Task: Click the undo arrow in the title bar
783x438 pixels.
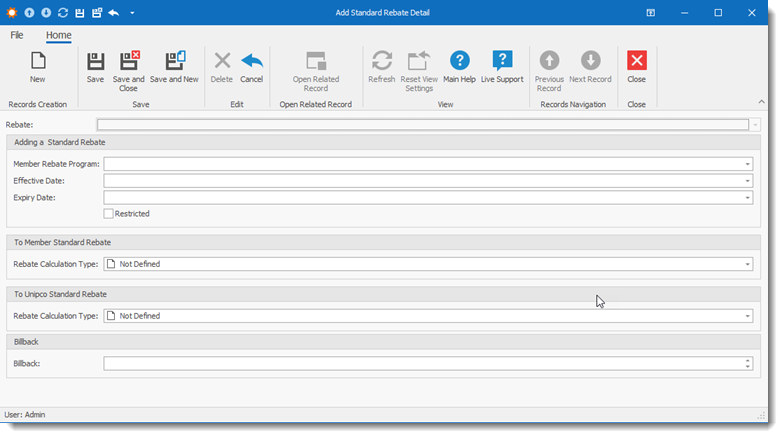Action: click(113, 13)
